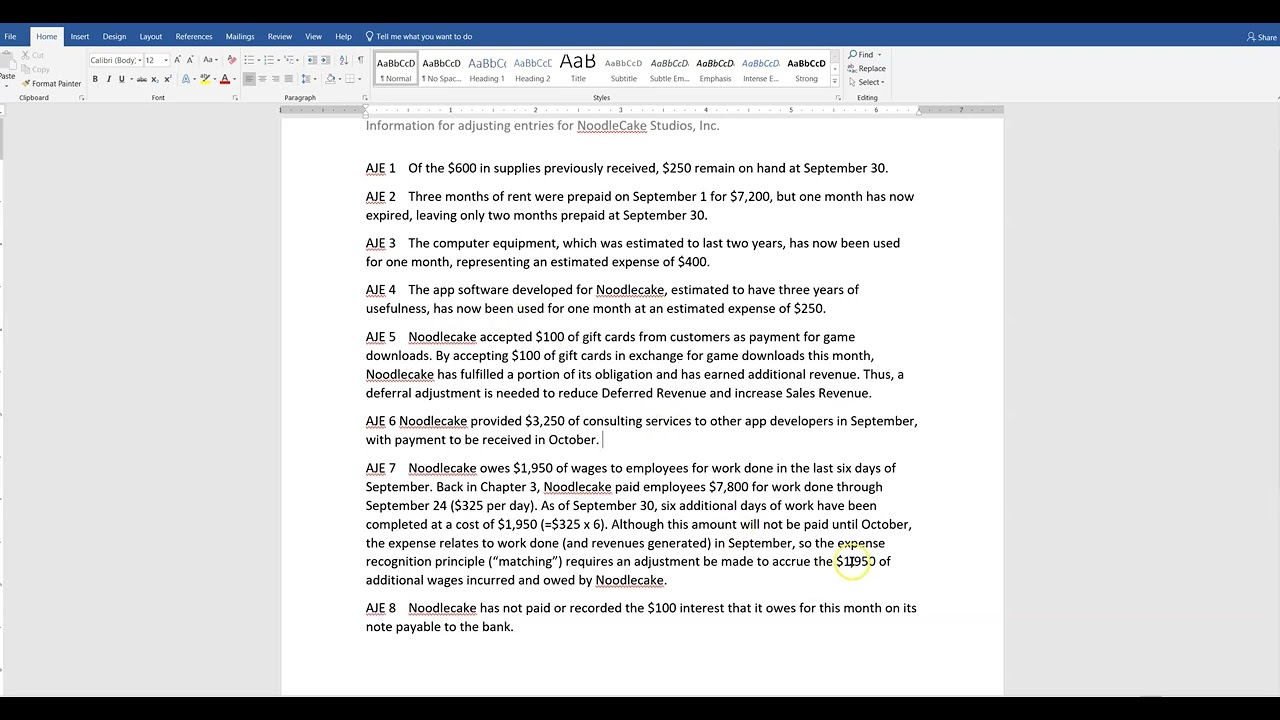Viewport: 1280px width, 720px height.
Task: Decrease paragraph indent
Action: point(312,60)
